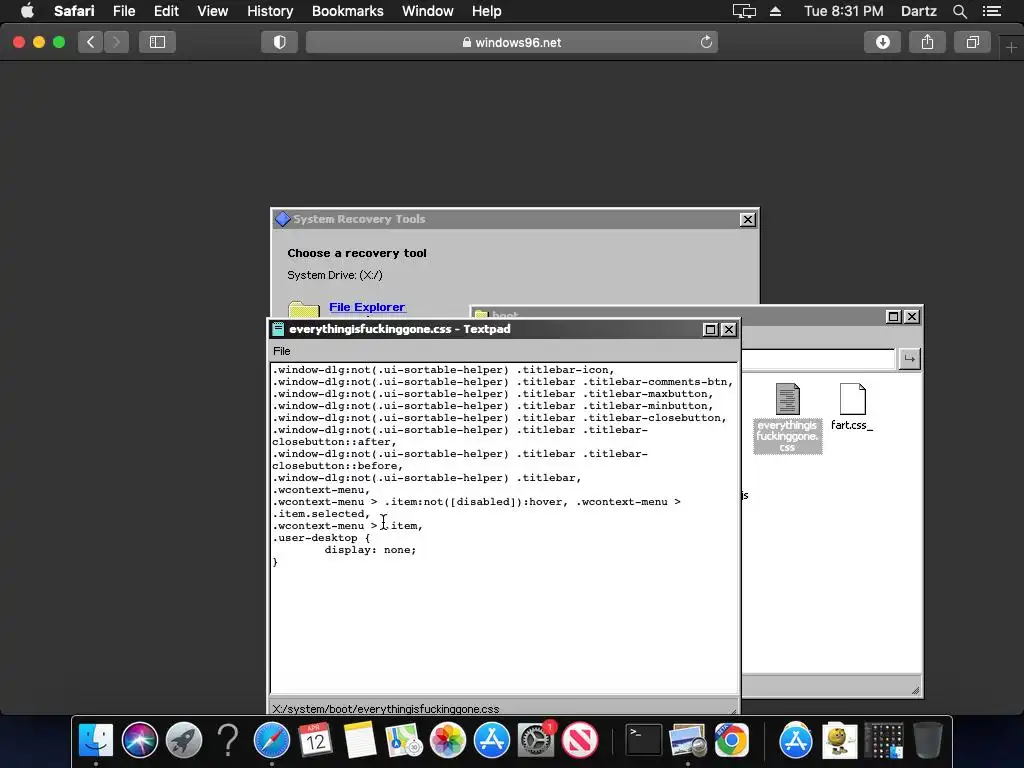
Task: Click the Dartz user name in menu bar
Action: 919,11
